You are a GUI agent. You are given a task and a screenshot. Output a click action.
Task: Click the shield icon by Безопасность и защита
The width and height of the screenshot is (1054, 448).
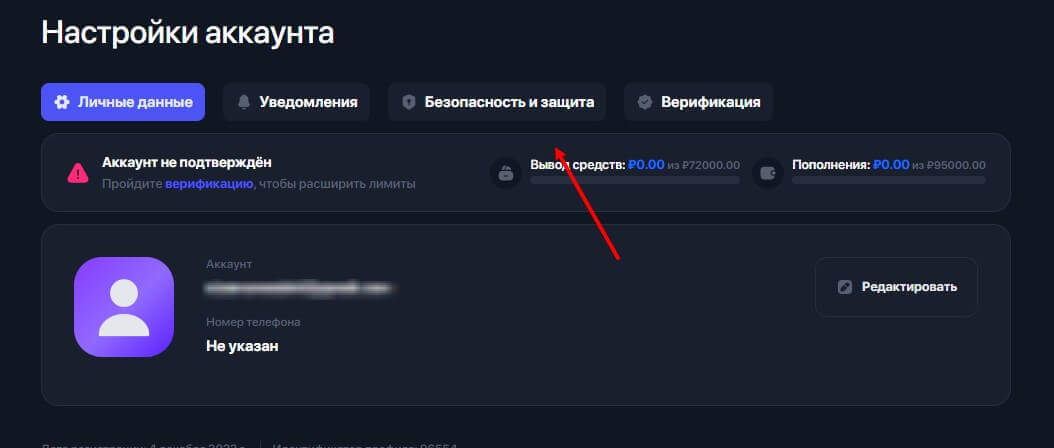point(409,102)
